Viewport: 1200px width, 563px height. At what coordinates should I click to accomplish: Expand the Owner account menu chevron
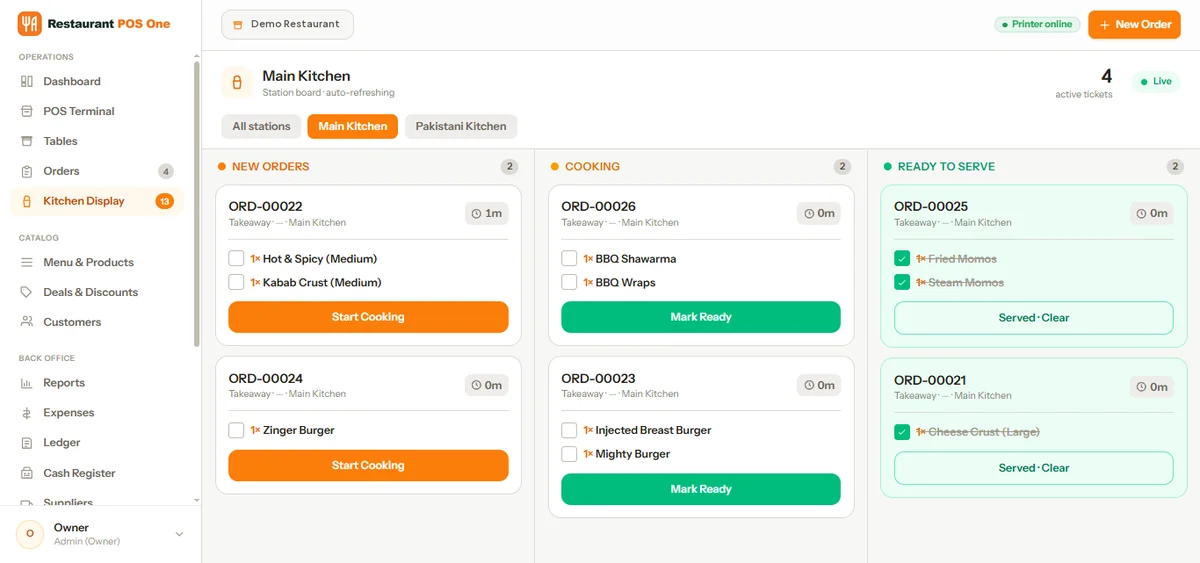click(179, 534)
